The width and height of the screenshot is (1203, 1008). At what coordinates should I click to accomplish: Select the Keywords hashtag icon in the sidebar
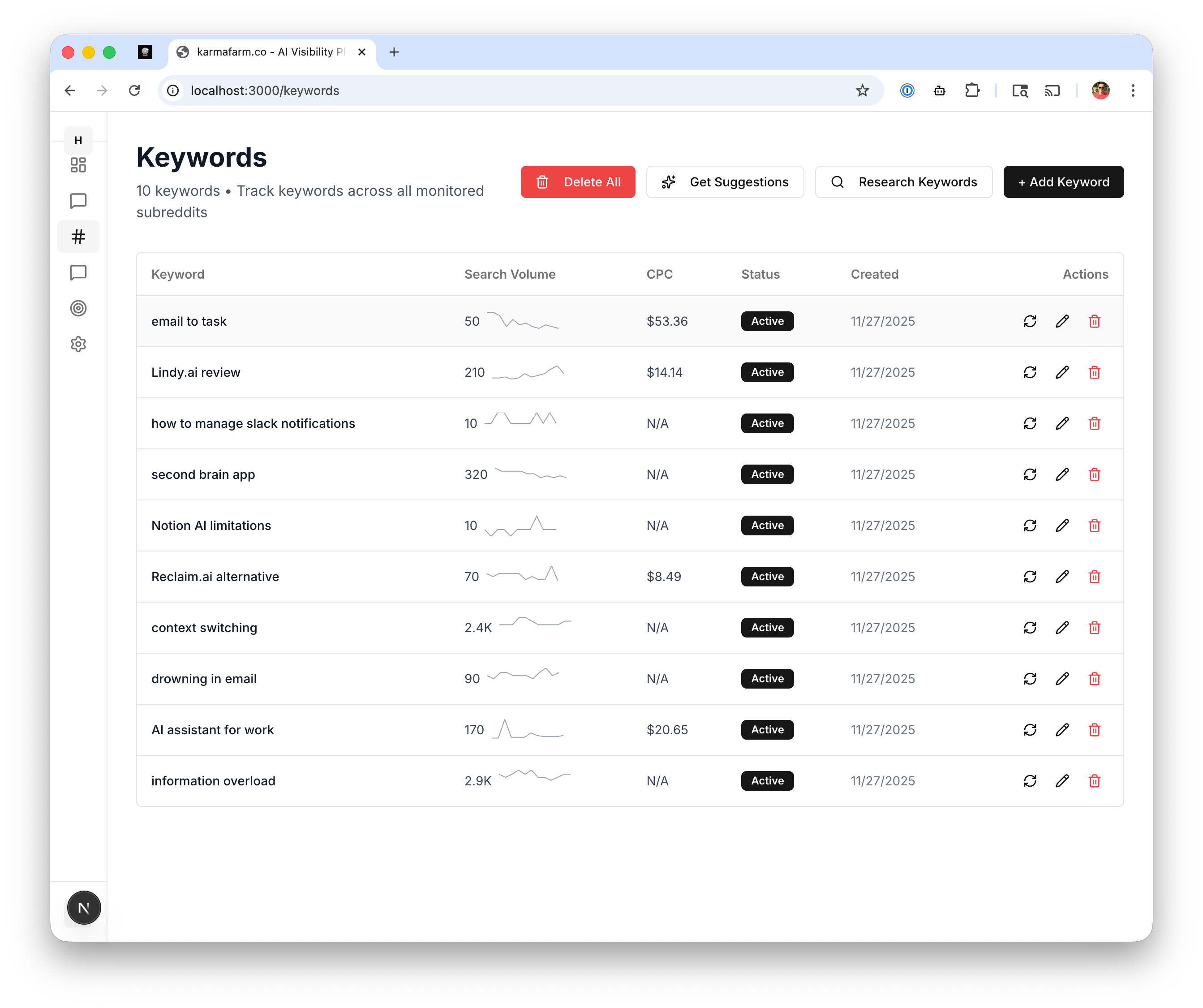click(78, 236)
